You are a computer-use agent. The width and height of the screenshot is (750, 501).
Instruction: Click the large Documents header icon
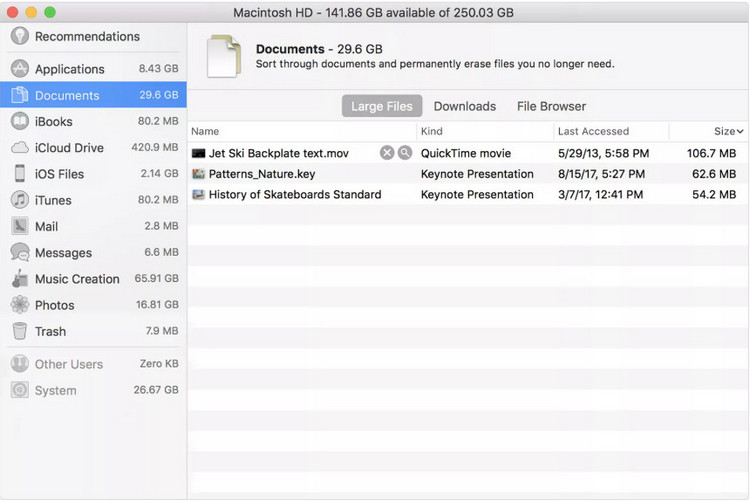(223, 56)
